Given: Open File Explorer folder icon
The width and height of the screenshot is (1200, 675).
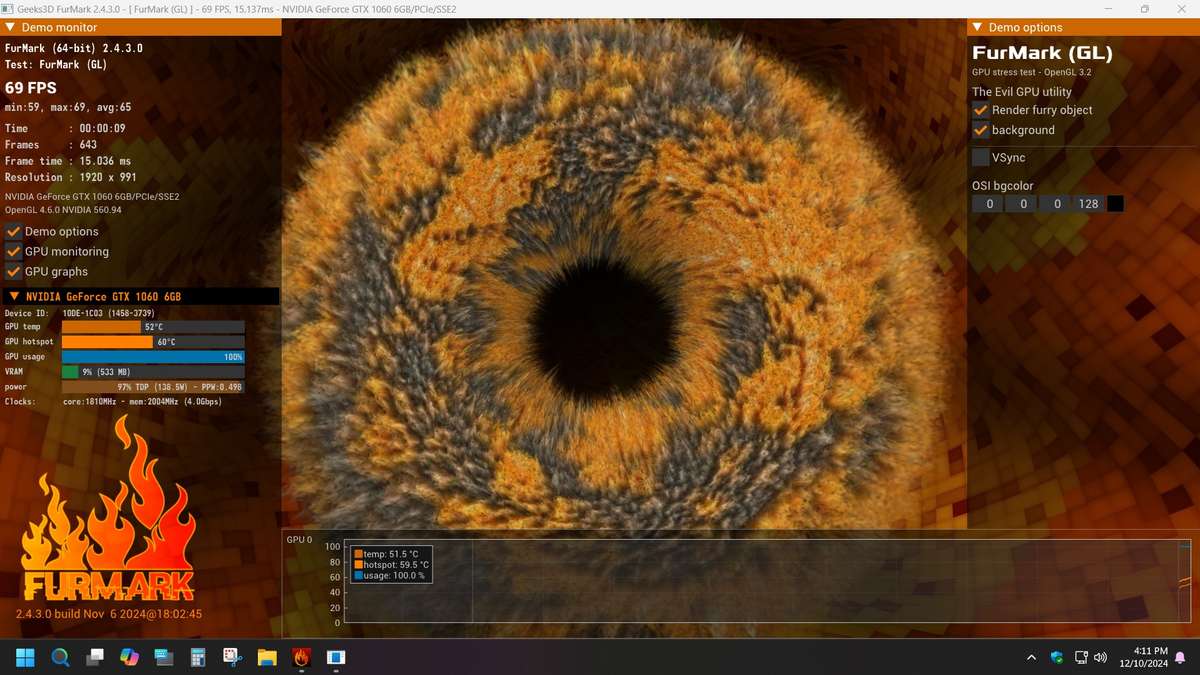Looking at the screenshot, I should pos(267,657).
